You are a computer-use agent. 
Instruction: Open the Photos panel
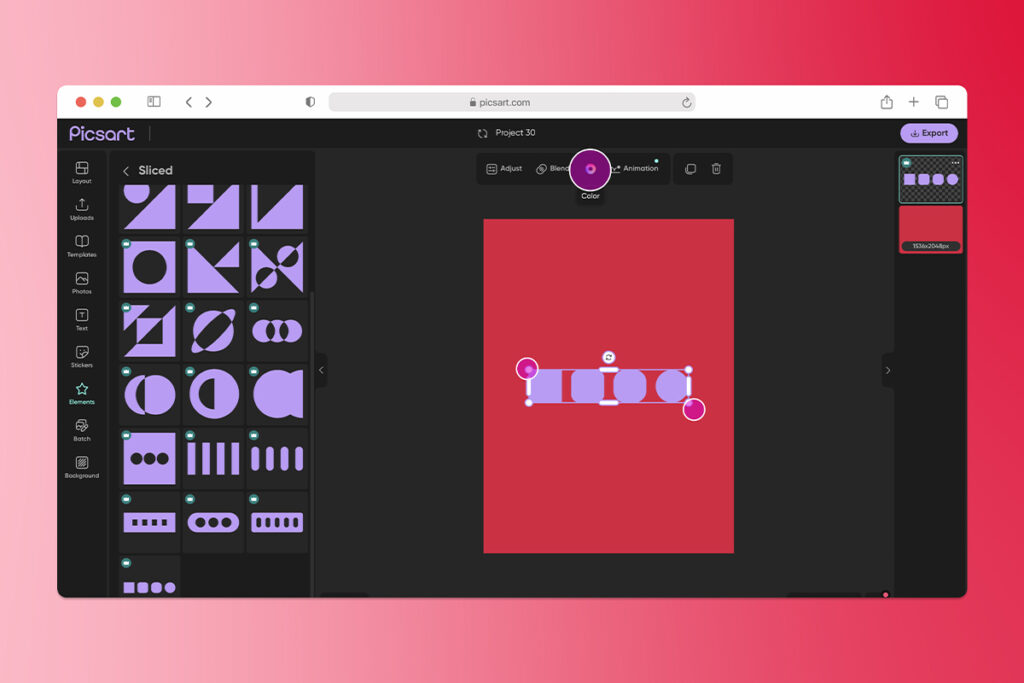[82, 283]
